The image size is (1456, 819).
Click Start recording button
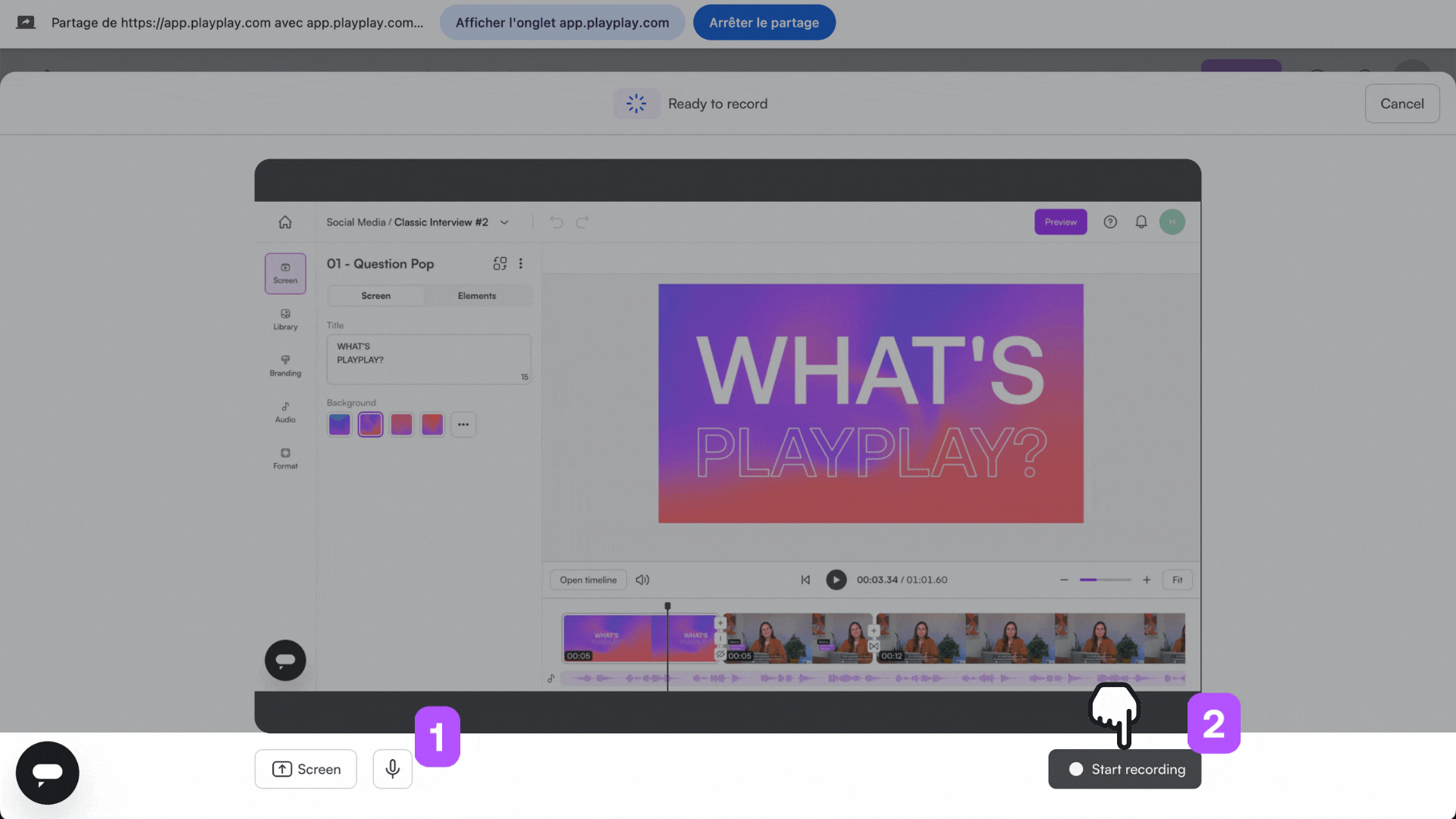click(1125, 769)
